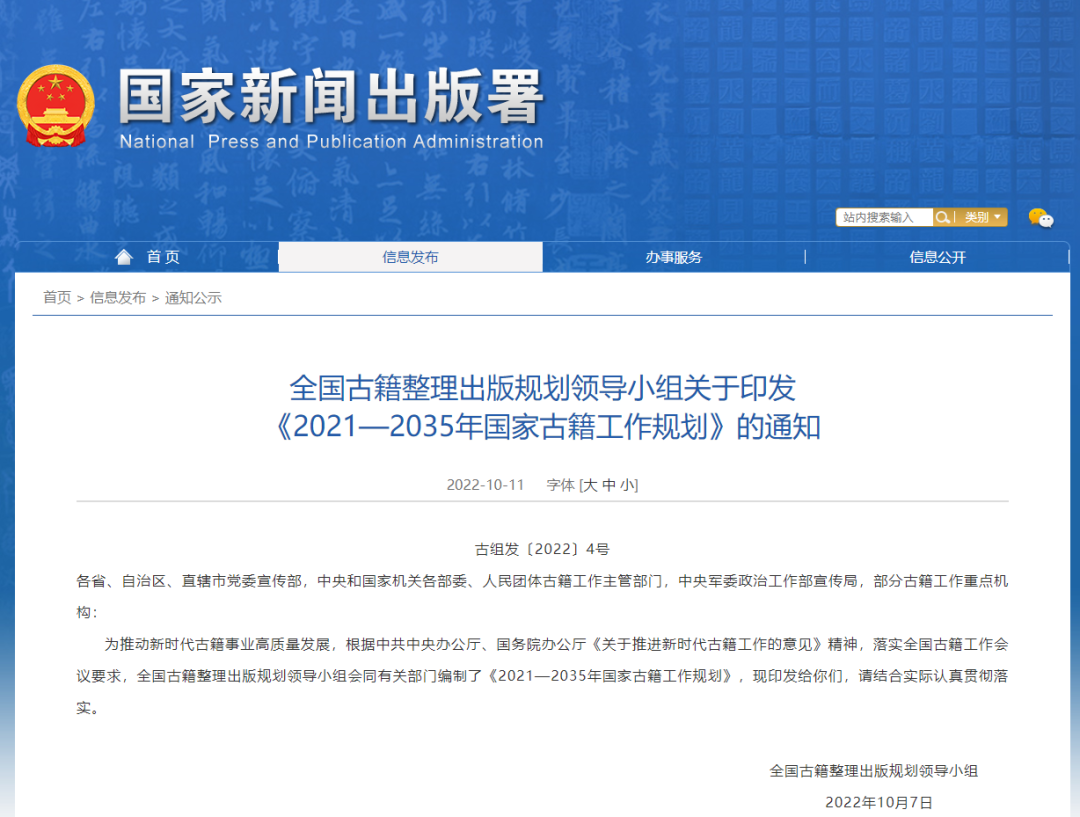
Task: Click the 国家新闻出版署 site title
Action: (330, 97)
